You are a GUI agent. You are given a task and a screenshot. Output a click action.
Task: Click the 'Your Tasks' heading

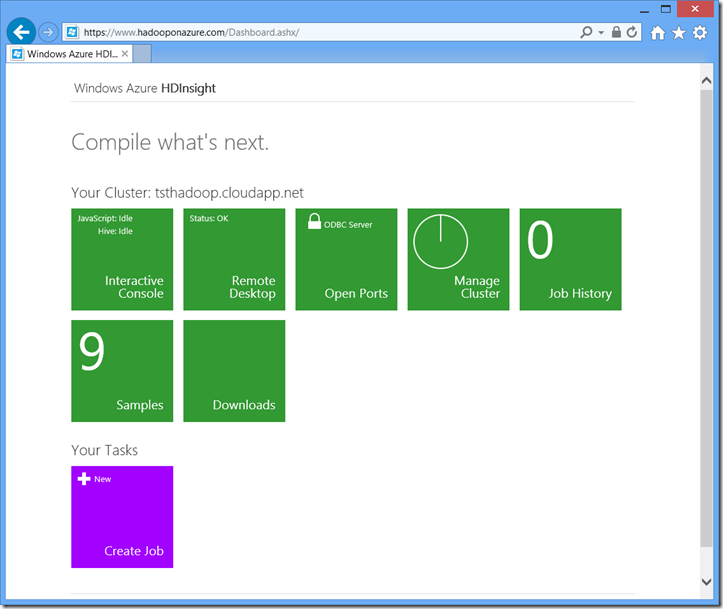tap(104, 450)
